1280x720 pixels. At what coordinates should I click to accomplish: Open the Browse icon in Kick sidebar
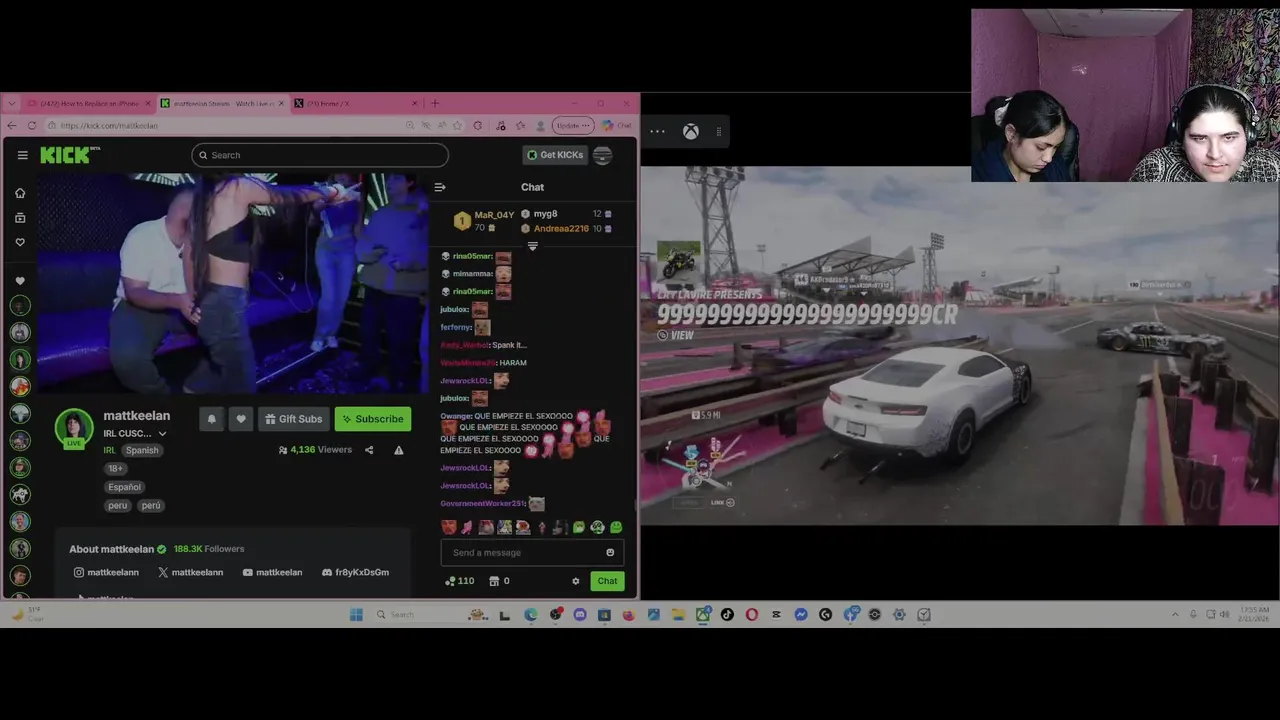pos(19,218)
